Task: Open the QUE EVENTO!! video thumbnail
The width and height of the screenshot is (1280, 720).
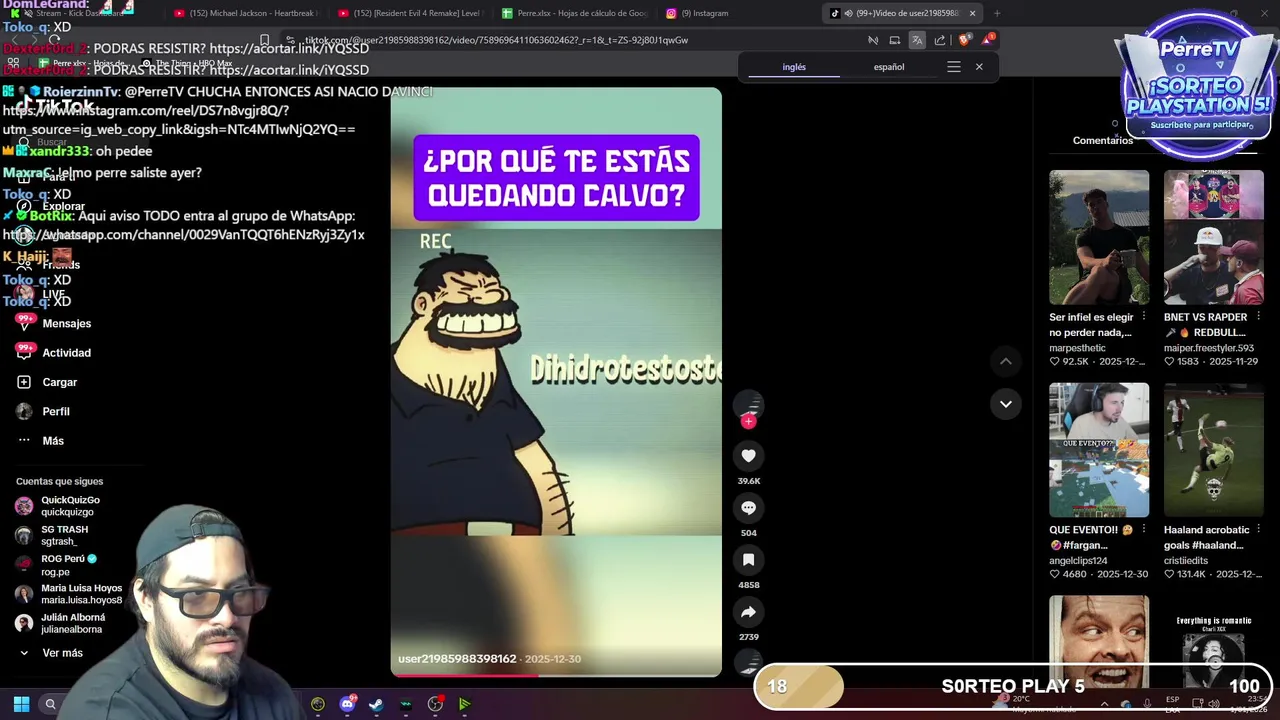Action: [x=1099, y=450]
